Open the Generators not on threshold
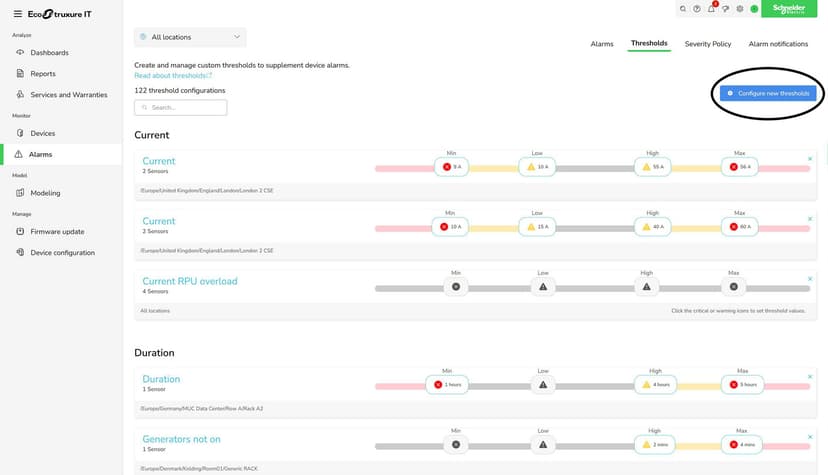Viewport: 828px width, 475px height. click(x=181, y=439)
